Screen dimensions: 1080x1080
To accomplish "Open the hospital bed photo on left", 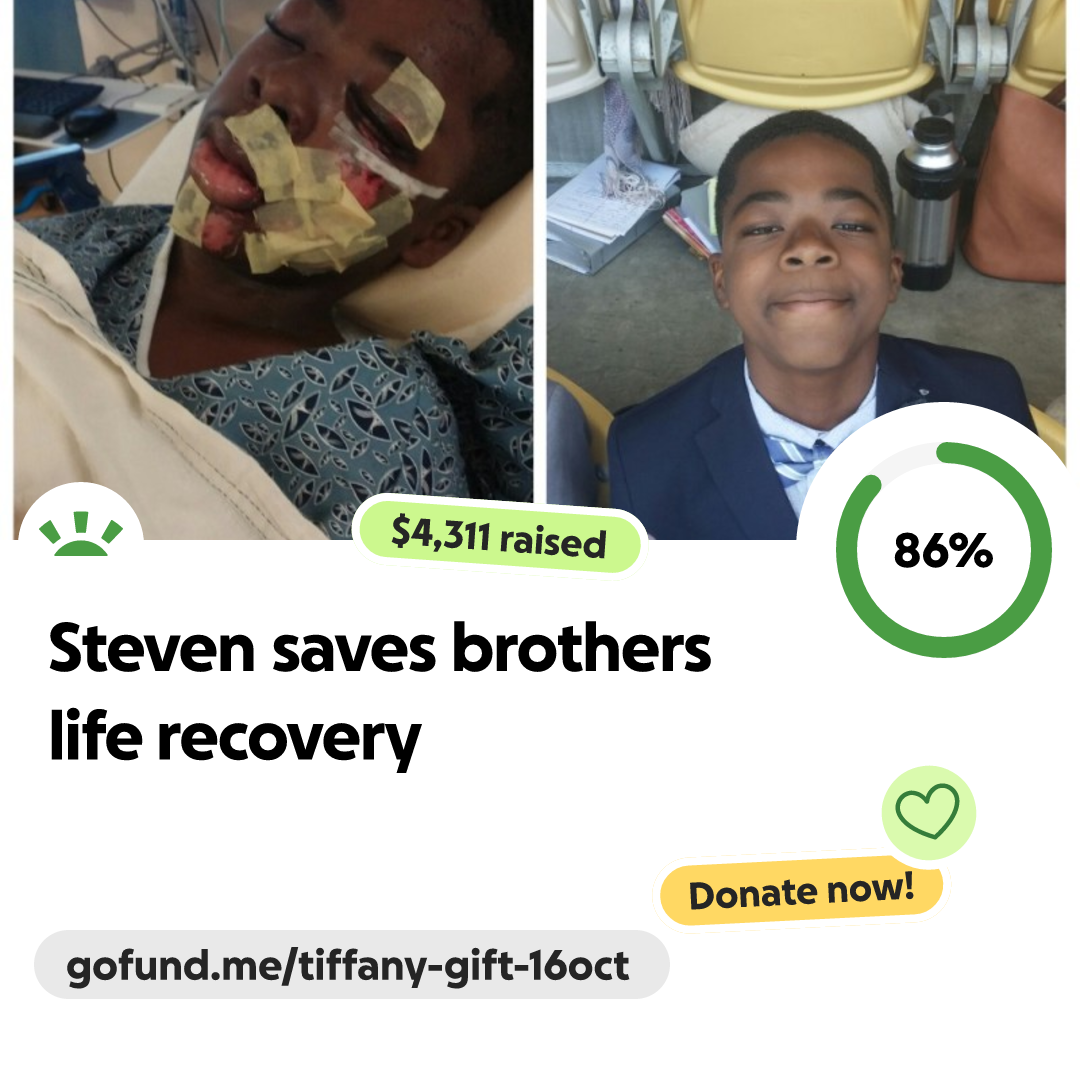I will (x=273, y=269).
